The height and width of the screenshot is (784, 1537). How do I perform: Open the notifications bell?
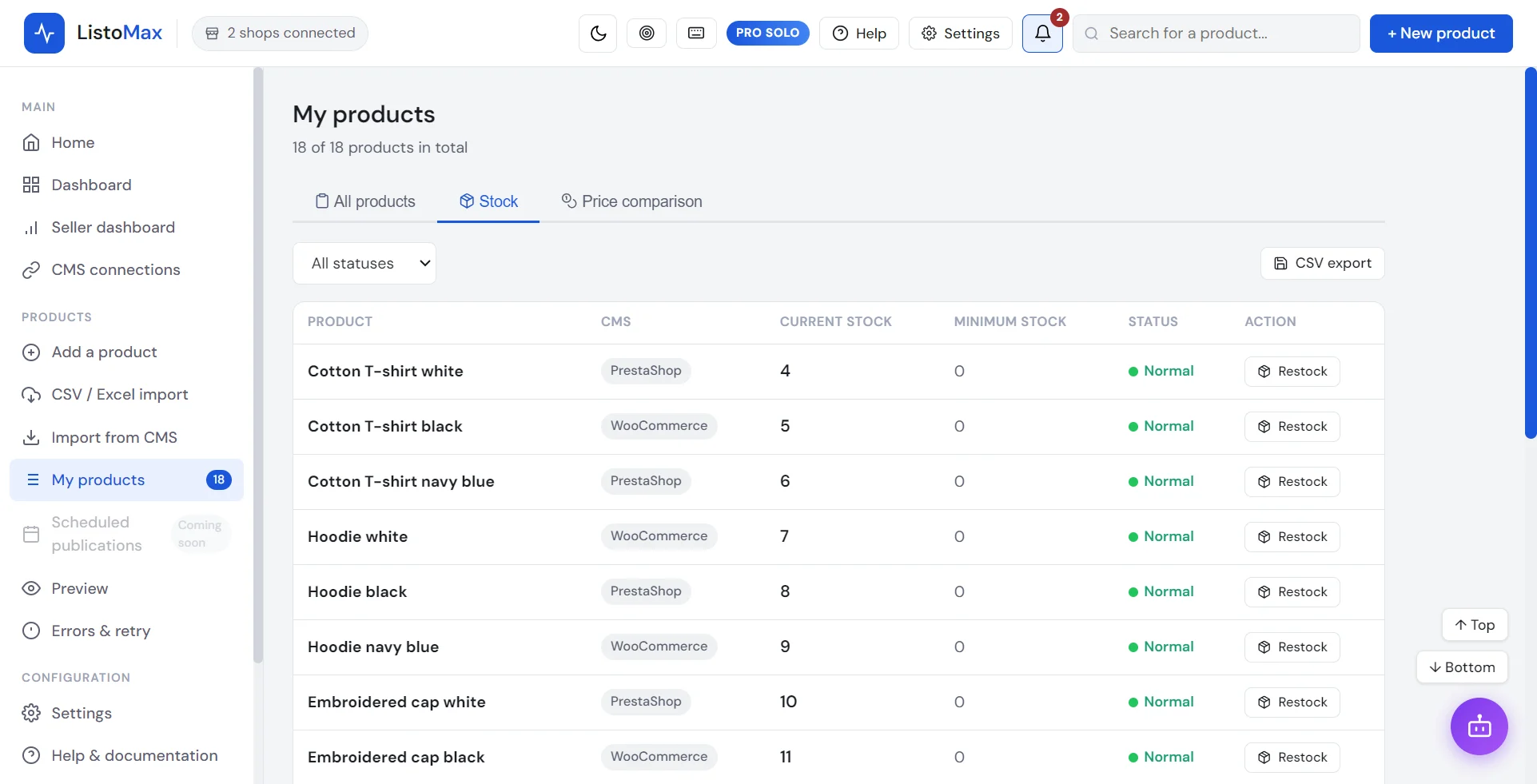point(1042,34)
